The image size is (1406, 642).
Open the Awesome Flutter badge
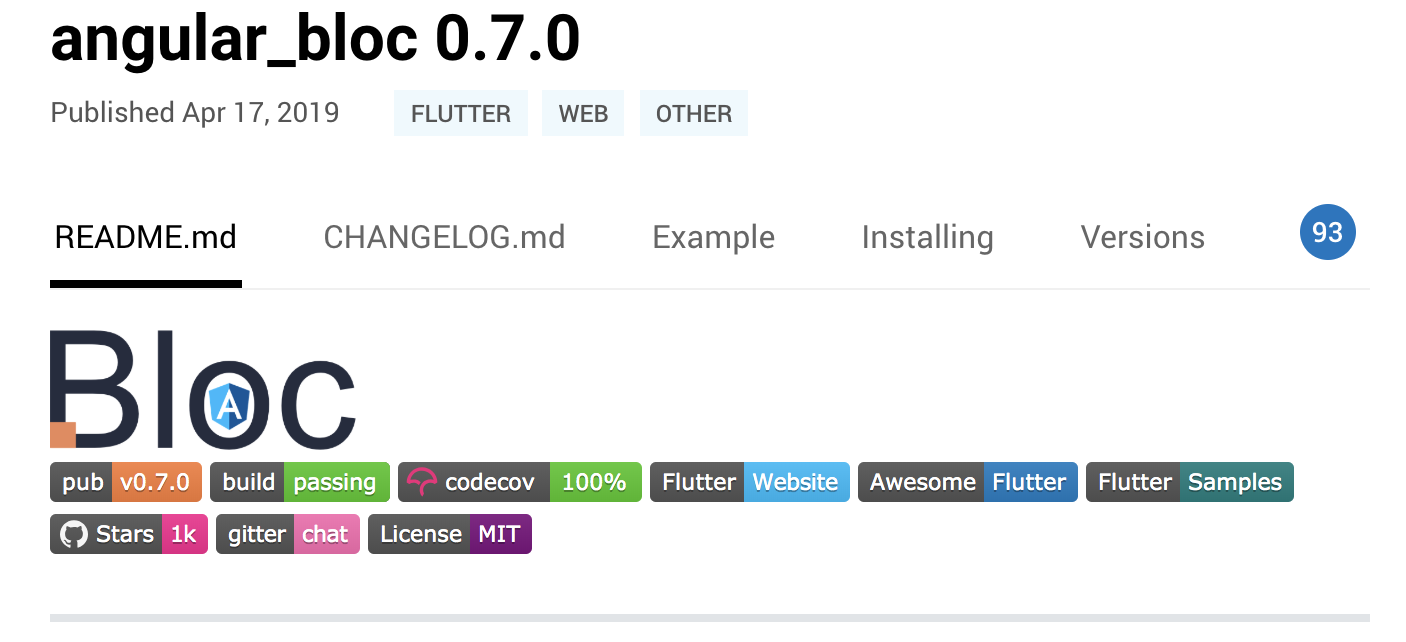click(x=968, y=482)
